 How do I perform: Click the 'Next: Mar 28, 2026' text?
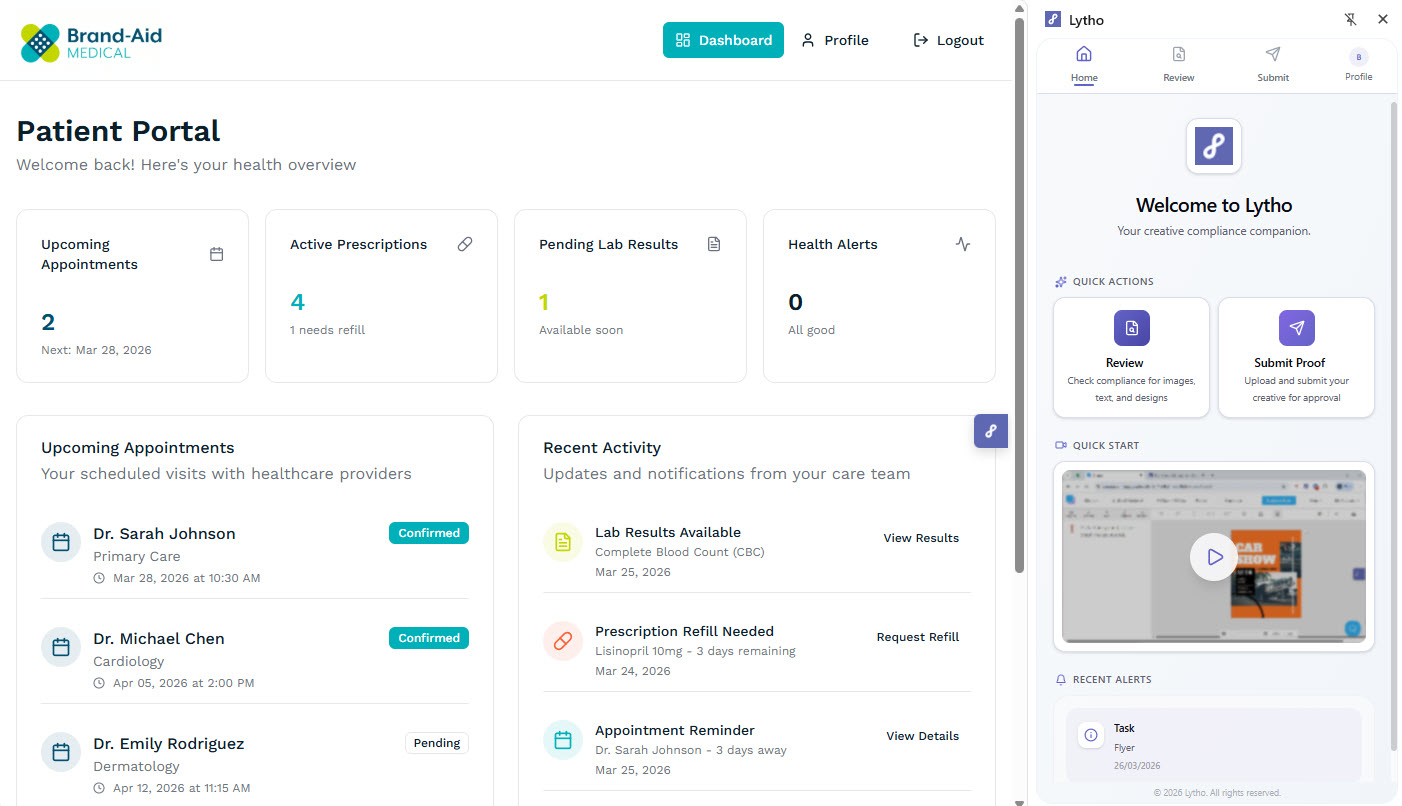pos(97,350)
